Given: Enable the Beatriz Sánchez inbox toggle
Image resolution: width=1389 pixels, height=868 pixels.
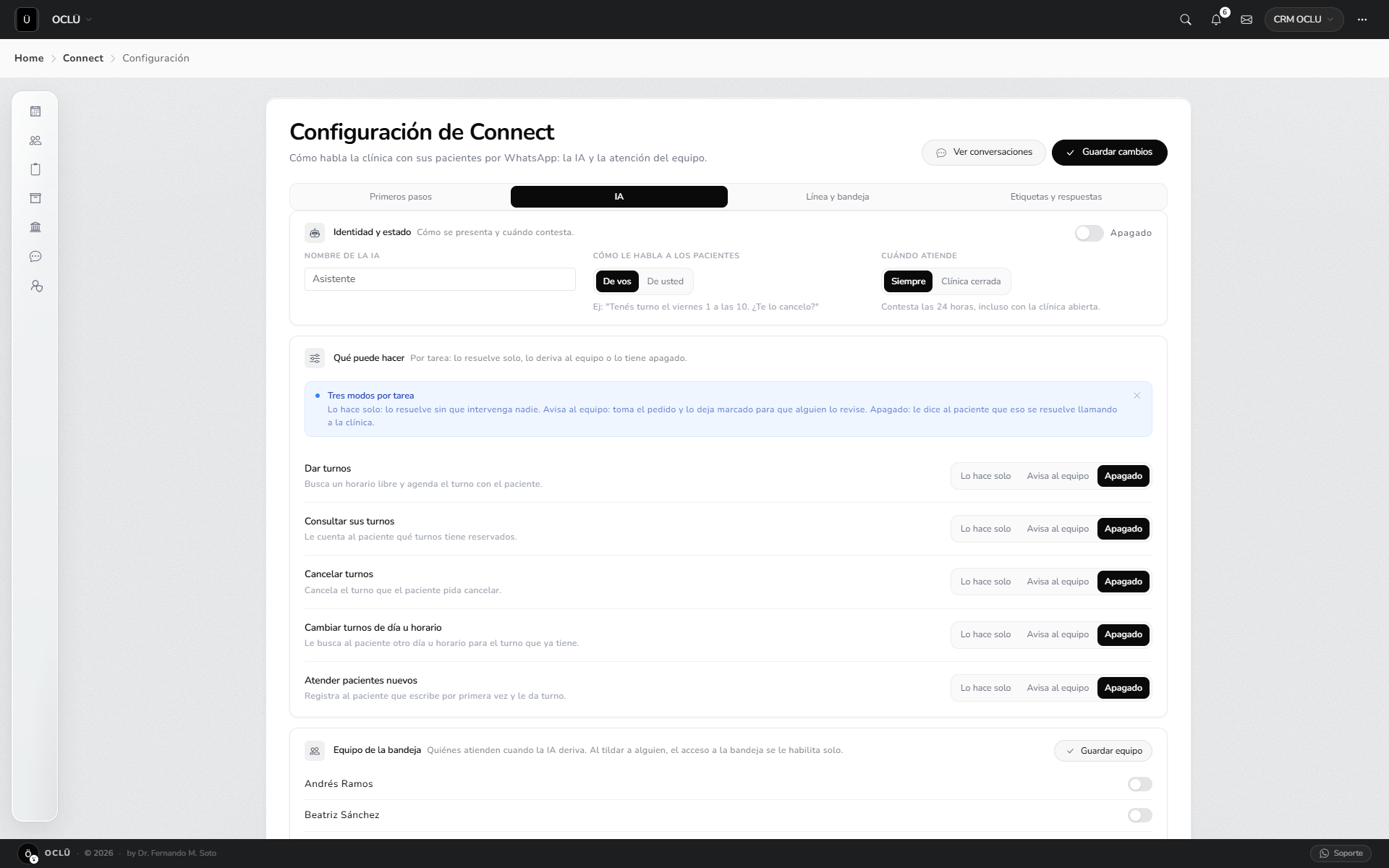Looking at the screenshot, I should 1139,815.
